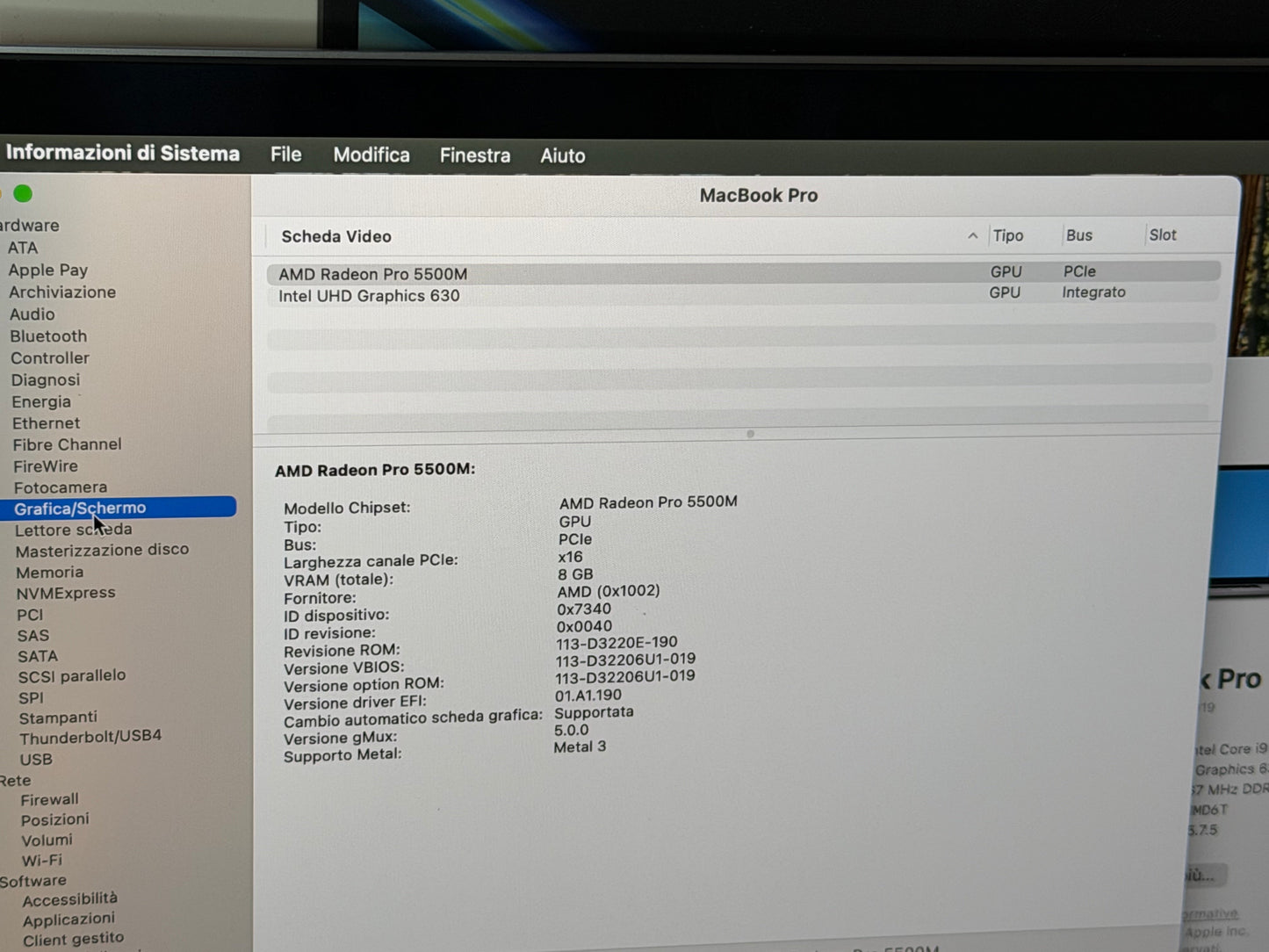Select Posizioni in the sidebar

[55, 819]
